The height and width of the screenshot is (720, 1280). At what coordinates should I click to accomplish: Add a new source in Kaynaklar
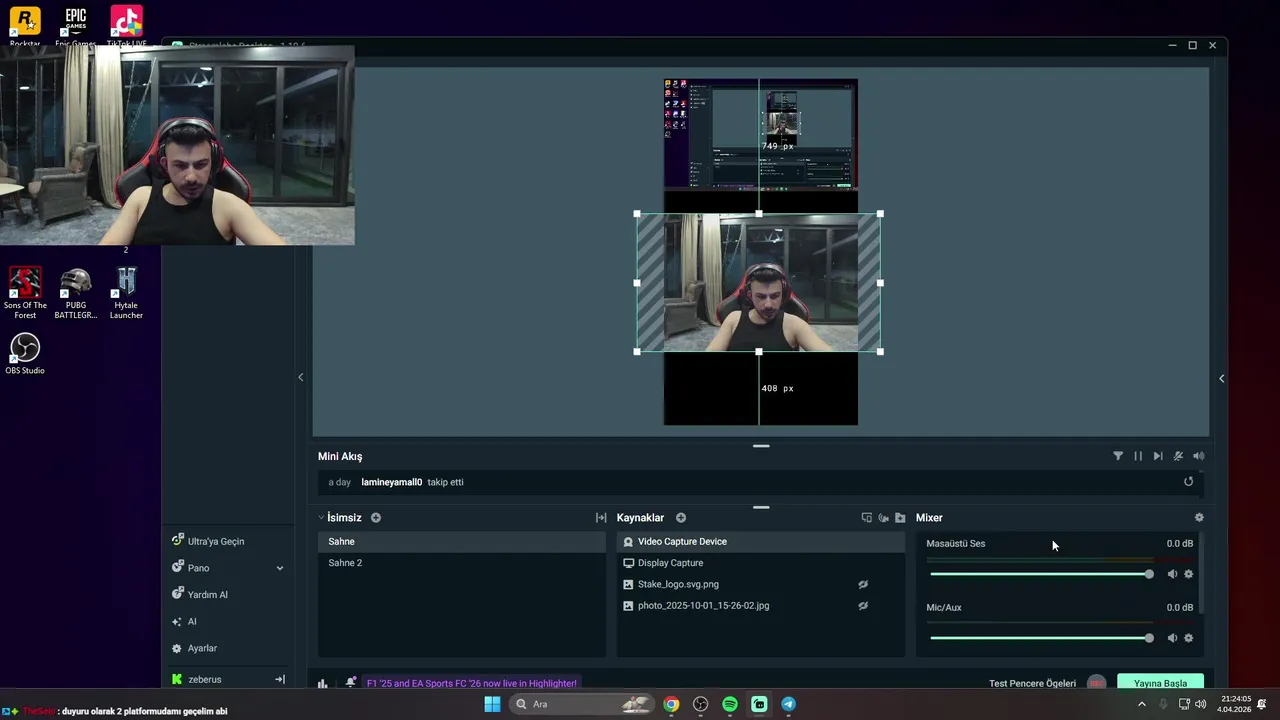681,518
